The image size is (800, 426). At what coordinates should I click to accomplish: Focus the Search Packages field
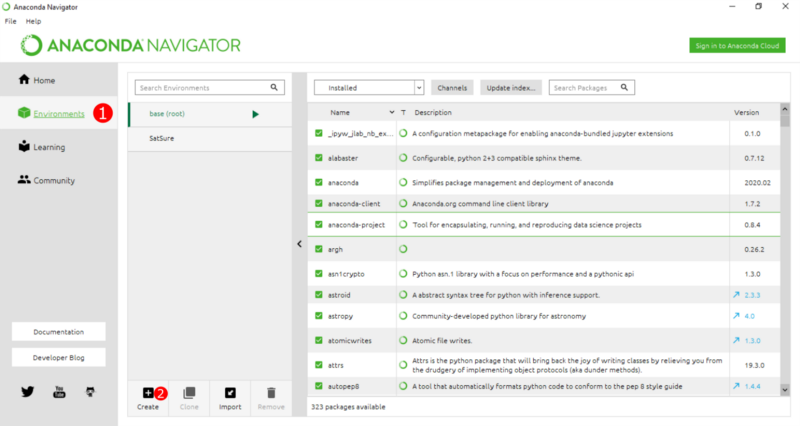coord(592,88)
